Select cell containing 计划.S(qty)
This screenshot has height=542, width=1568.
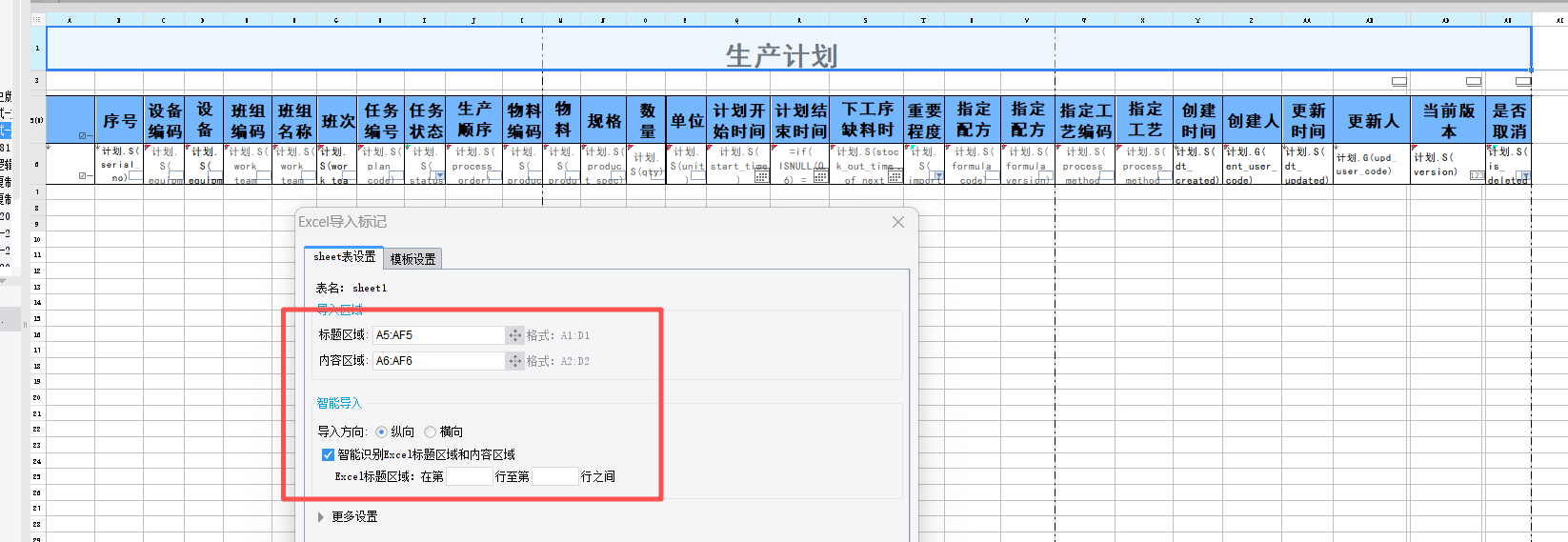[x=647, y=164]
